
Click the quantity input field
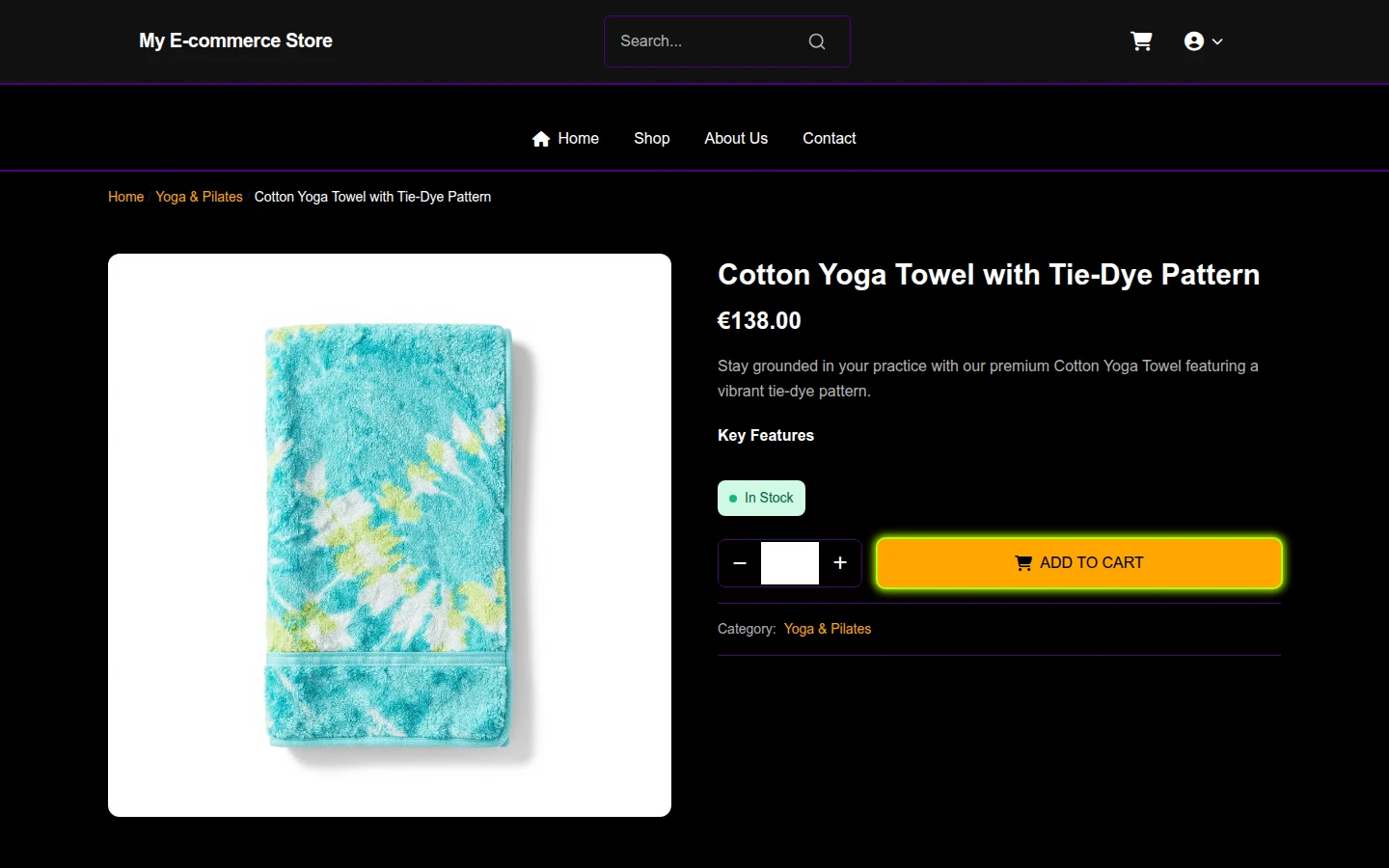click(x=790, y=563)
